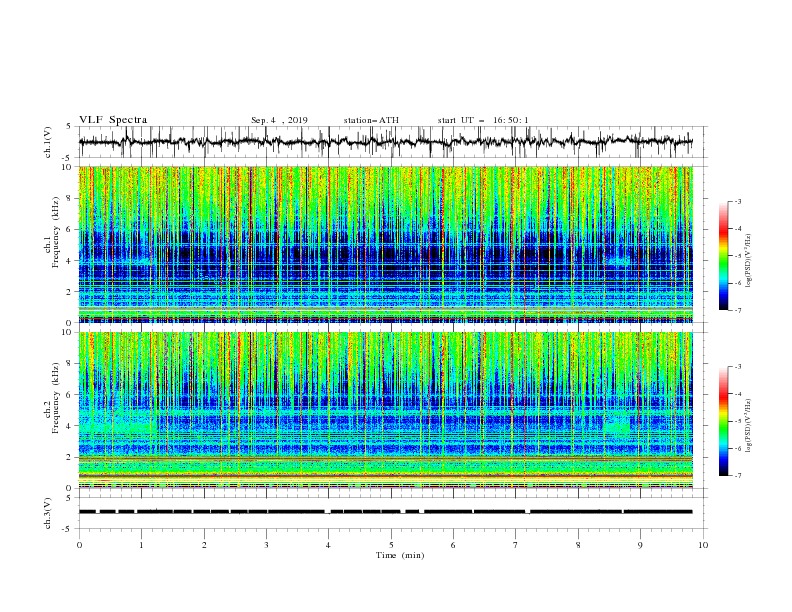792x612 pixels.
Task: Click the "-7" tick on ch.2 colorbar
Action: [737, 476]
